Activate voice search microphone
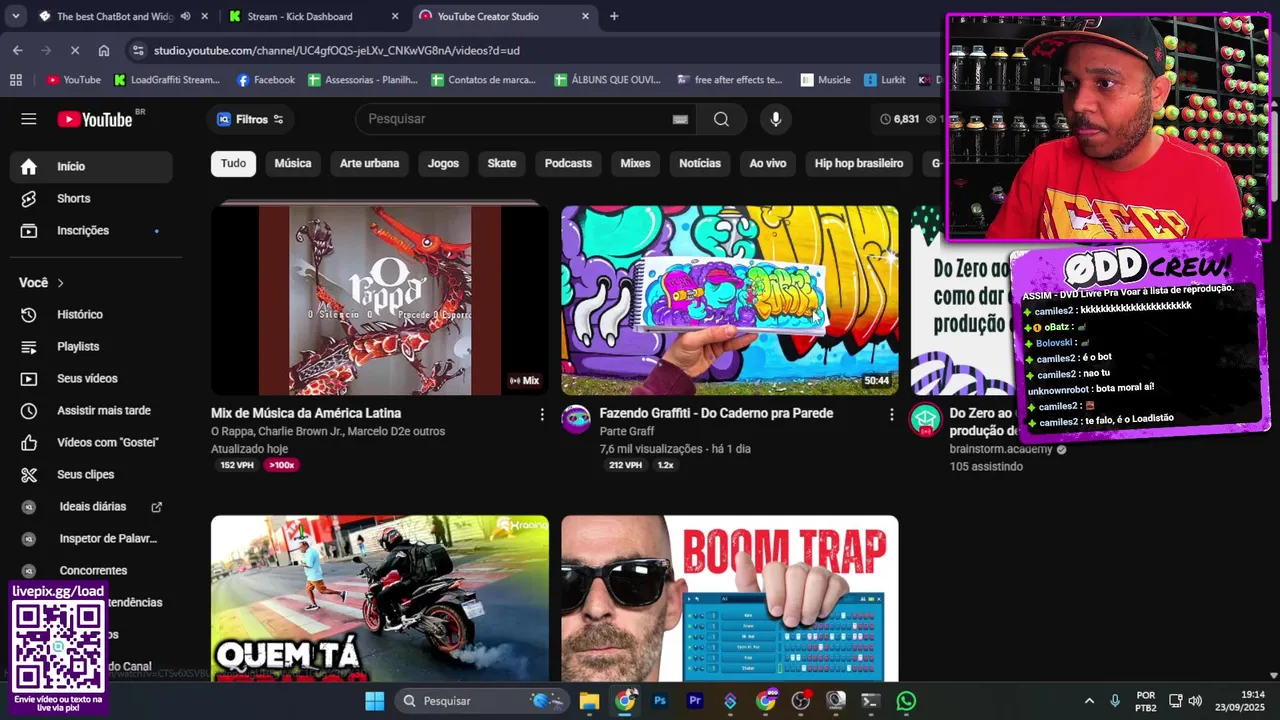This screenshot has height=720, width=1280. [x=775, y=119]
